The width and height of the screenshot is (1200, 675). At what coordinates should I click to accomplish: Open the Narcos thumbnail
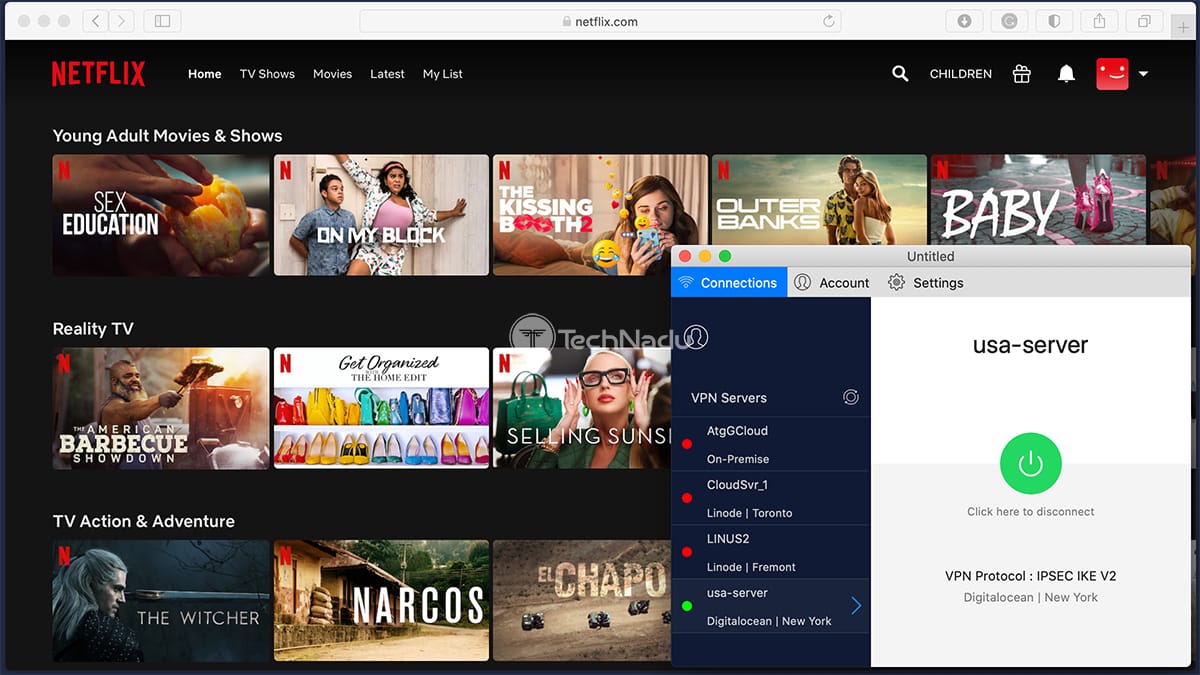381,601
